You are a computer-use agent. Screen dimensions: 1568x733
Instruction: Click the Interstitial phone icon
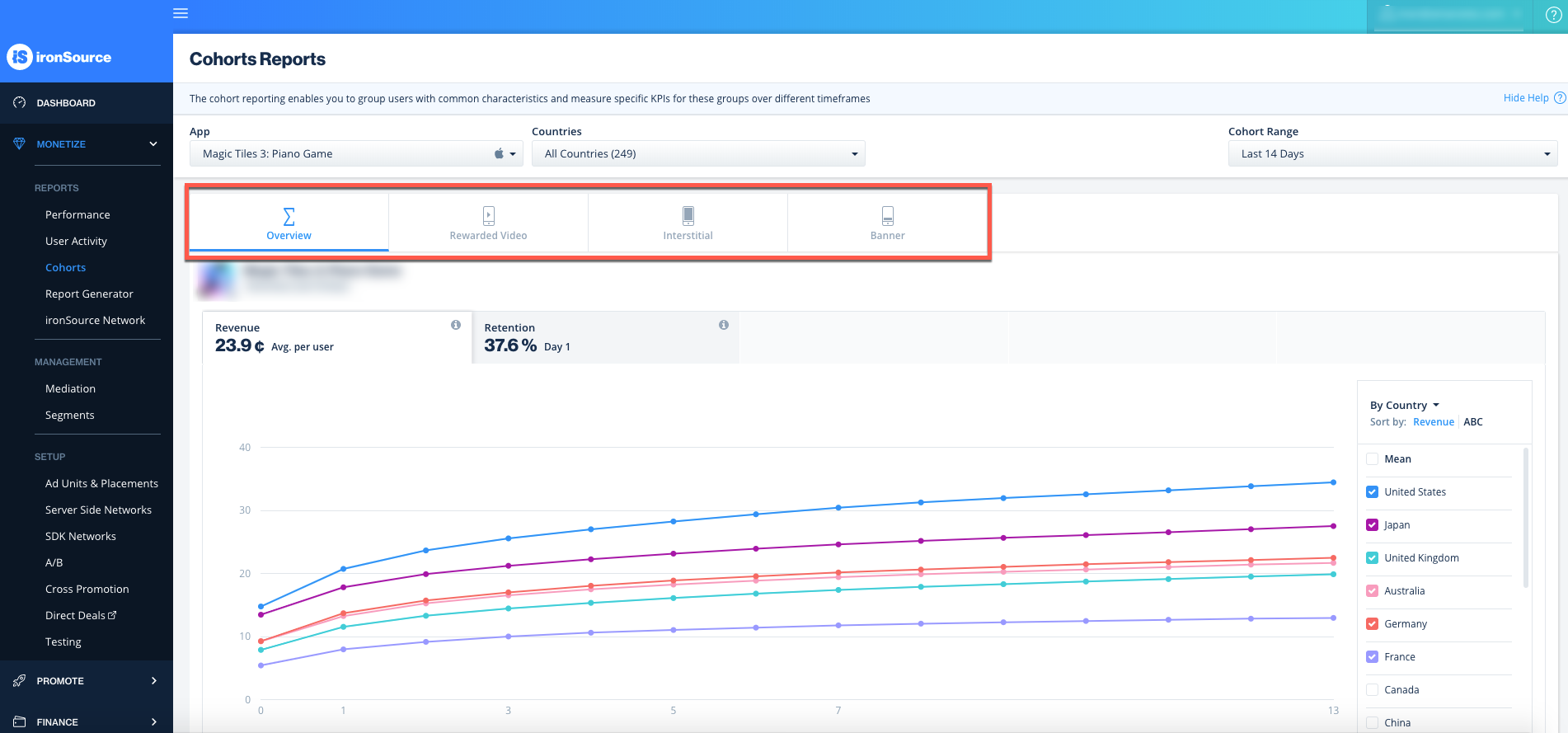pyautogui.click(x=688, y=216)
